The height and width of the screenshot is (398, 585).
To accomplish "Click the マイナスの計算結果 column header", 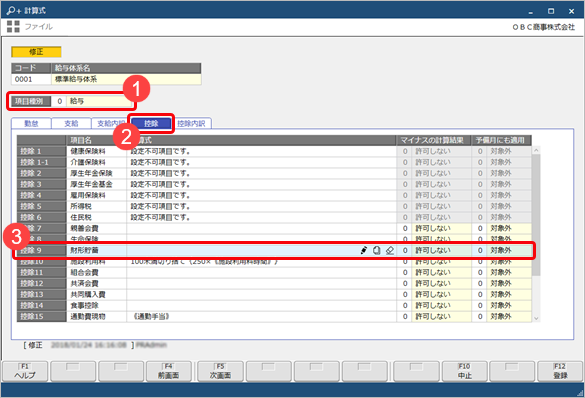I will tap(434, 140).
